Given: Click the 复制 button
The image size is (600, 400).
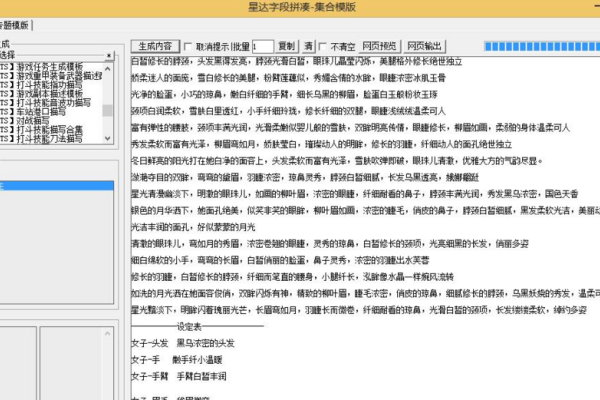Looking at the screenshot, I should (287, 46).
